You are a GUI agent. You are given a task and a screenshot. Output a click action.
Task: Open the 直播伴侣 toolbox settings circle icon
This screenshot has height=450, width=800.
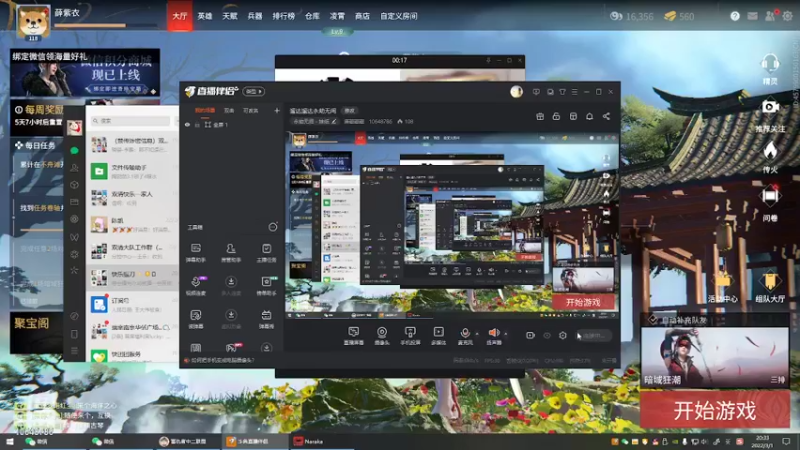[x=273, y=227]
